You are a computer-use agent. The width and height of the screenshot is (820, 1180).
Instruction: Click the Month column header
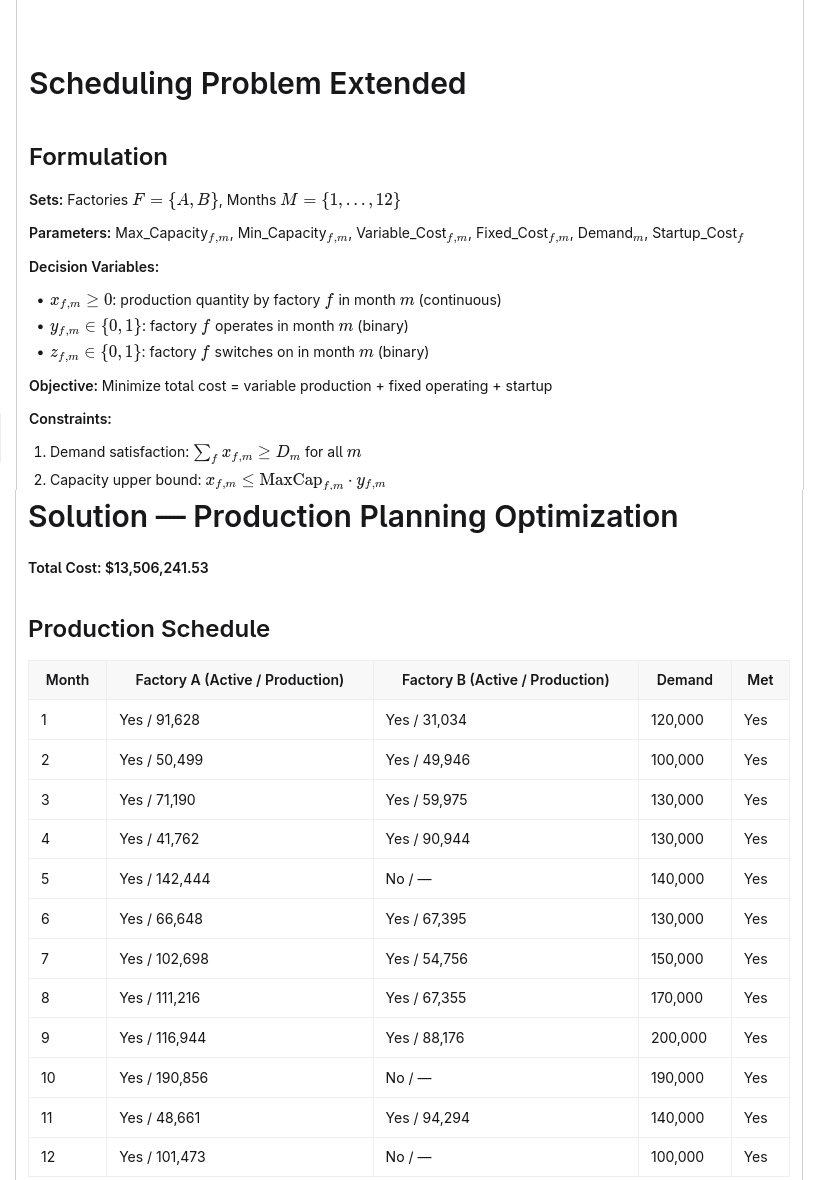tap(67, 680)
